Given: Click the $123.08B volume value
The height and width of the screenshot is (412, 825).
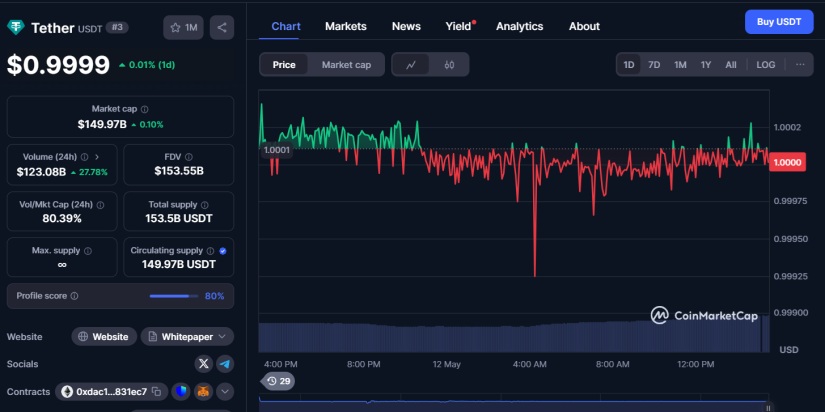Looking at the screenshot, I should [41, 172].
